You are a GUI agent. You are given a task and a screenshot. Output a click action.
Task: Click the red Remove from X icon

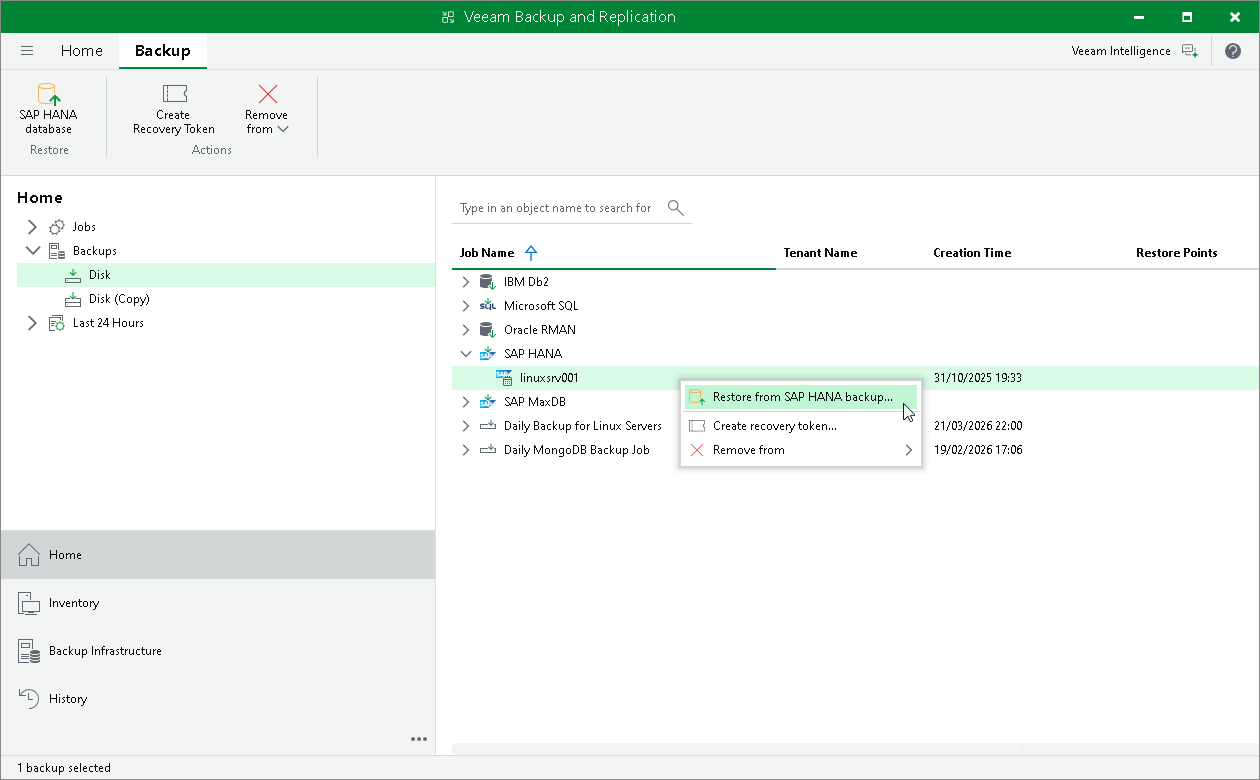coord(267,94)
